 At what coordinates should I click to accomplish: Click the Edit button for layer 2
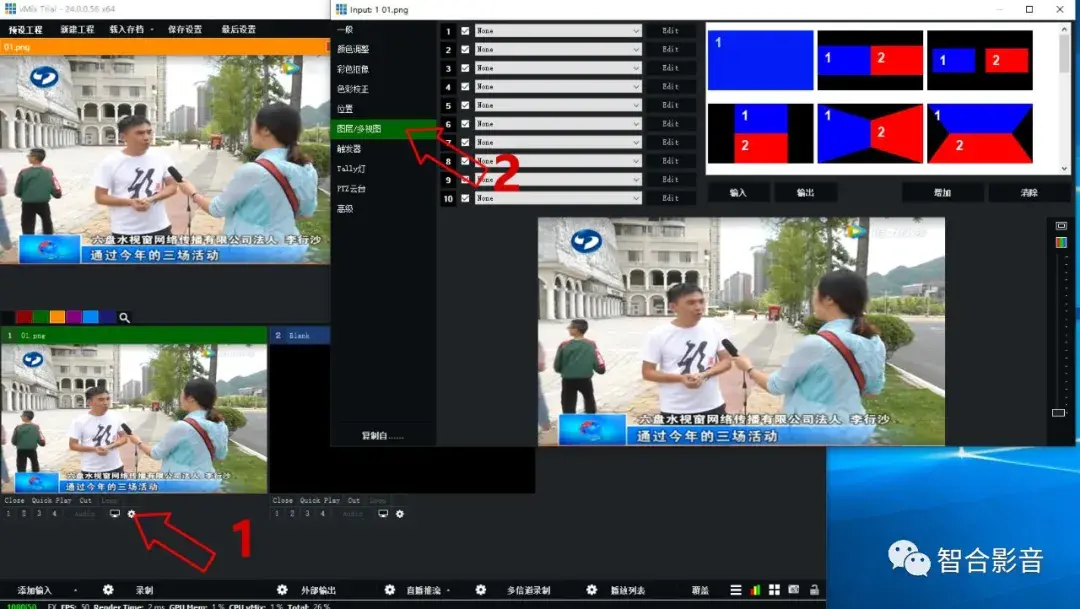670,49
